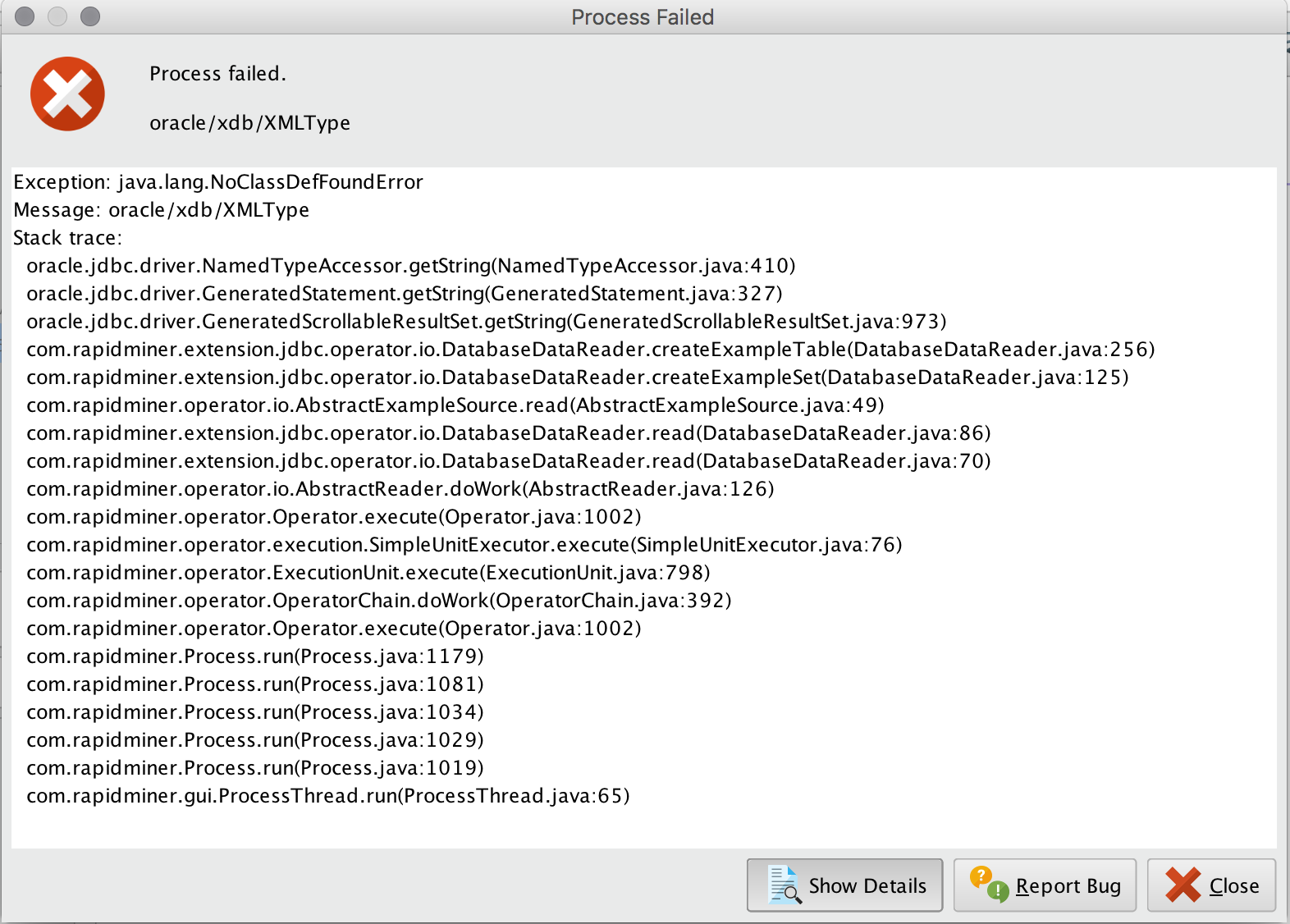
Task: Select the ExecutionUnit.execute stack line
Action: click(x=368, y=573)
